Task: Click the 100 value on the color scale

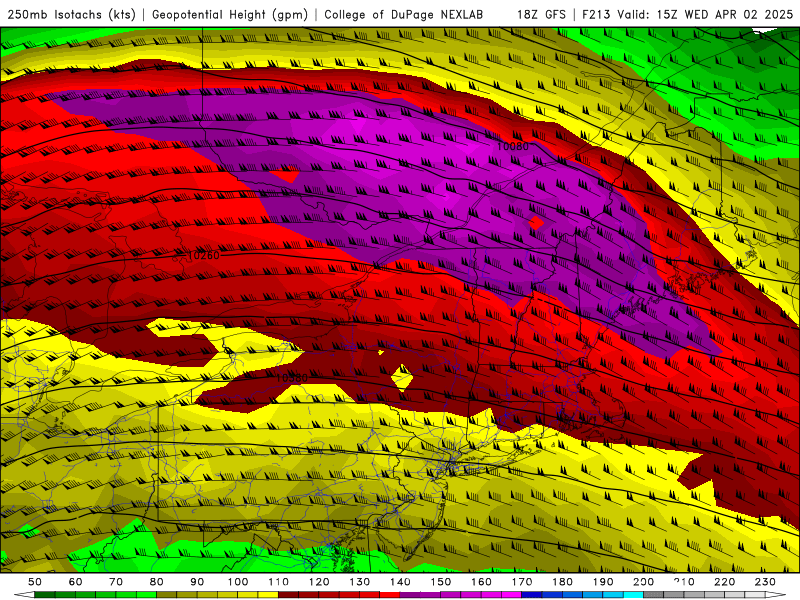Action: (238, 582)
